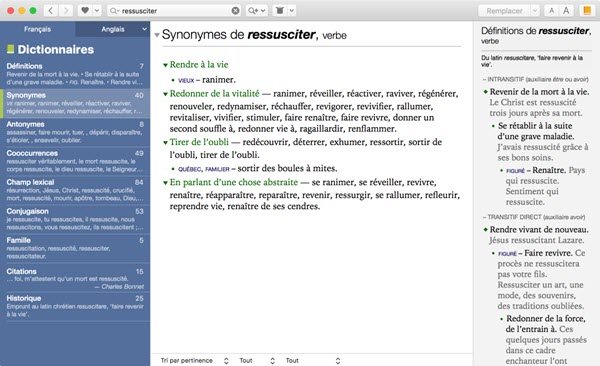Open the Famille dictionary entry
This screenshot has width=600, height=366.
(x=75, y=248)
